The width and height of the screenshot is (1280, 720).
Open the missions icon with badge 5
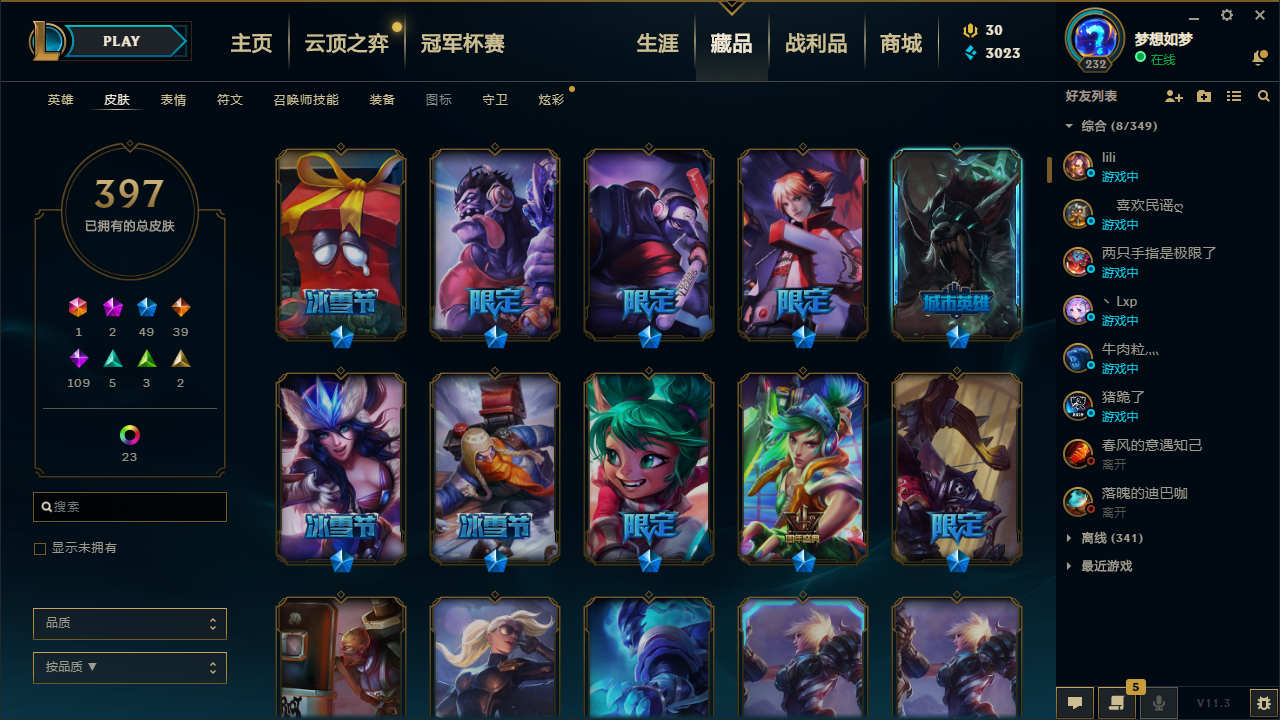1117,703
